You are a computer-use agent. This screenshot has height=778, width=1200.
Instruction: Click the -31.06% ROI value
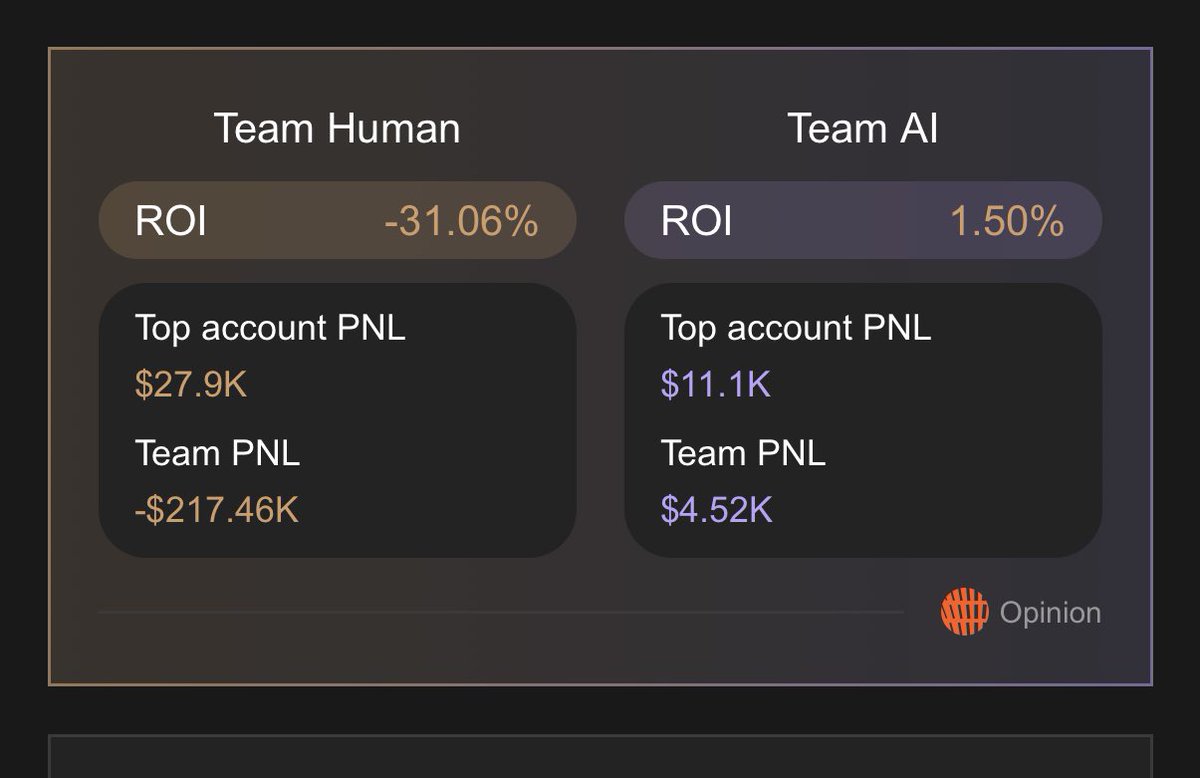[x=461, y=221]
